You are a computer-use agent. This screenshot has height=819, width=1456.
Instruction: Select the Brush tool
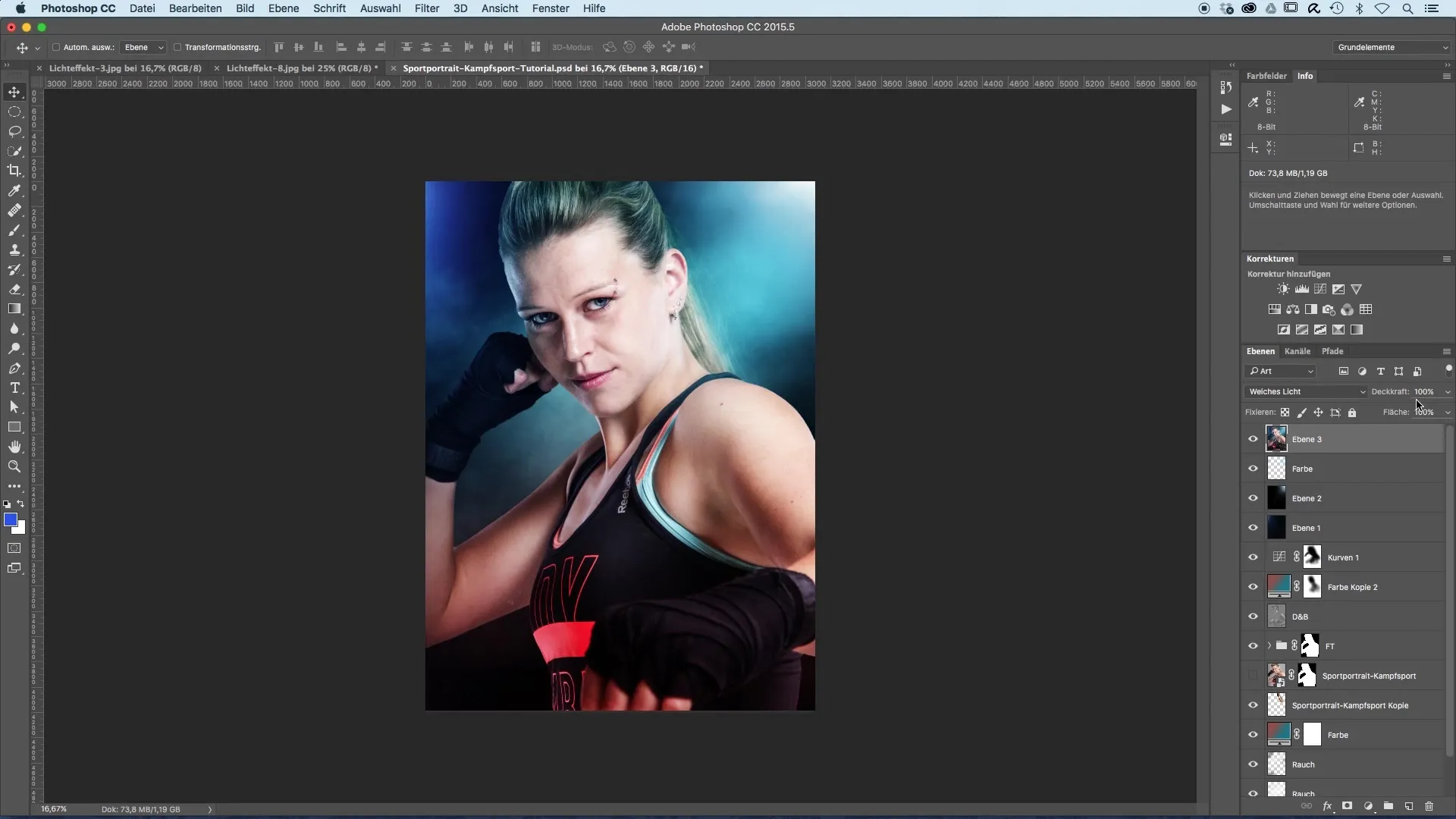click(x=14, y=230)
